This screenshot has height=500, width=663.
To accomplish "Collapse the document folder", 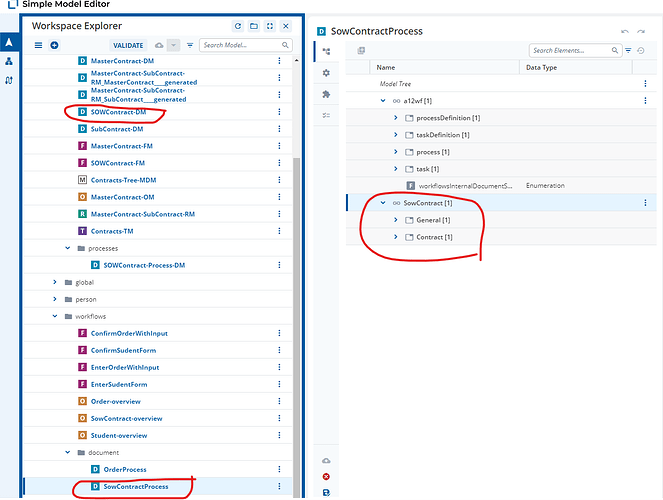I will tap(68, 452).
